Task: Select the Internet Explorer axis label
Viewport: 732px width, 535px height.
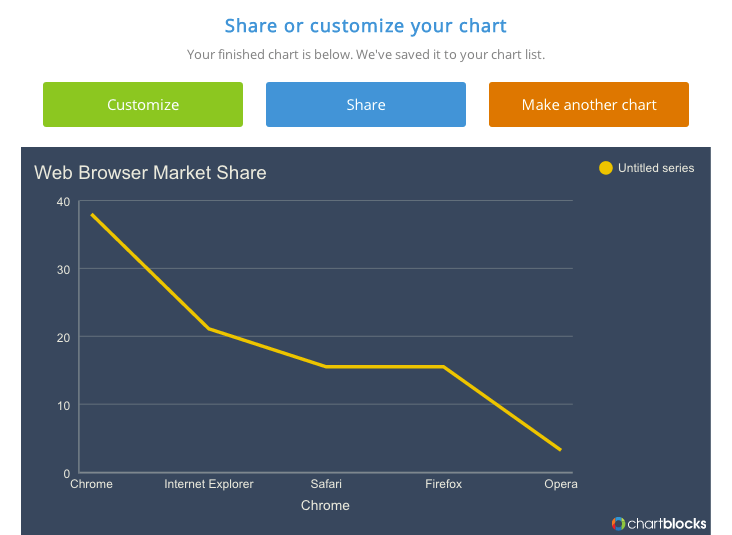Action: tap(209, 484)
